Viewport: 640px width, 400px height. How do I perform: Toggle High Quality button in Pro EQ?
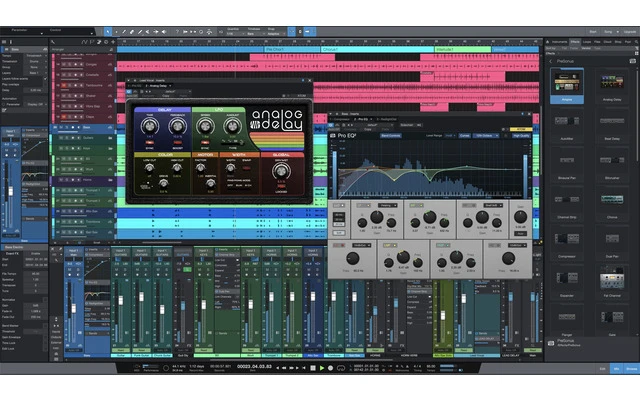coord(521,136)
